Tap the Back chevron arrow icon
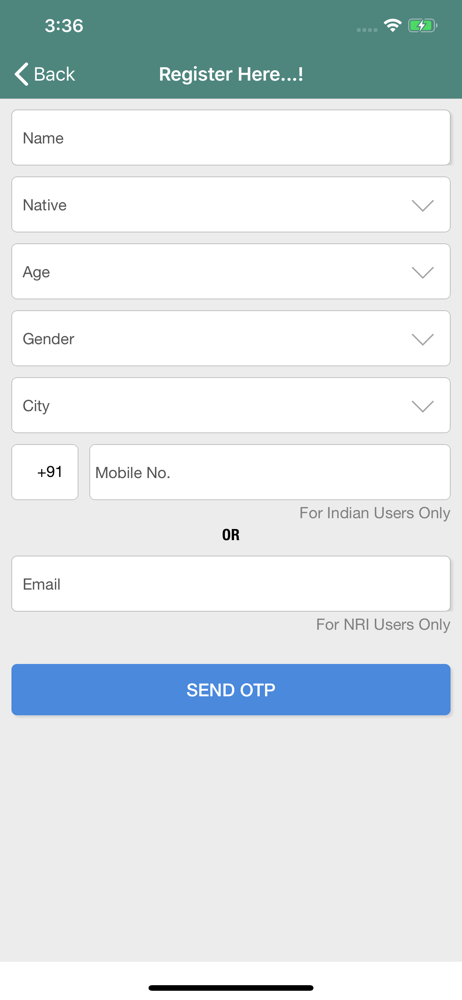 (22, 75)
